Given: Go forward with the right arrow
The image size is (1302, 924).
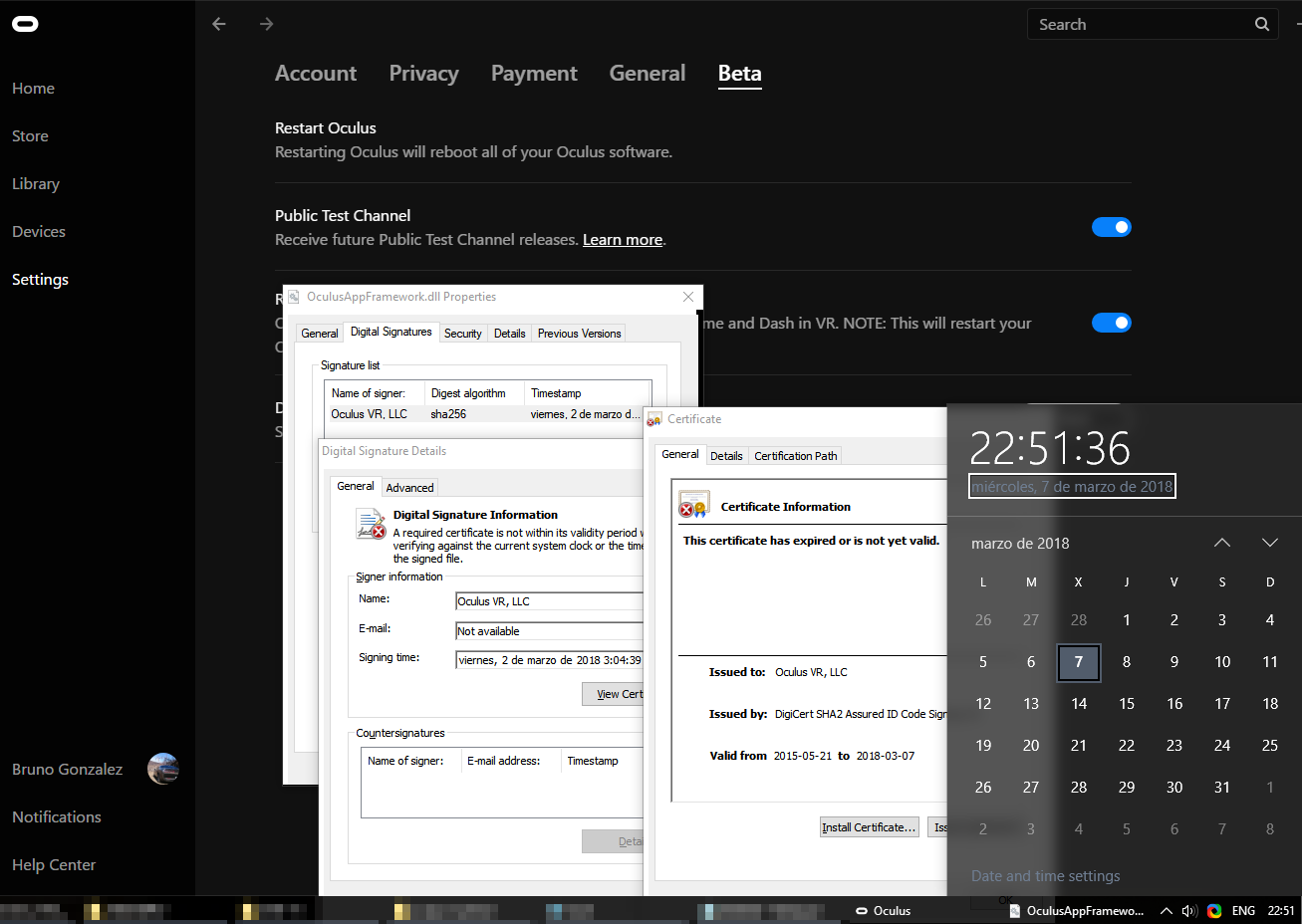Looking at the screenshot, I should coord(266,24).
